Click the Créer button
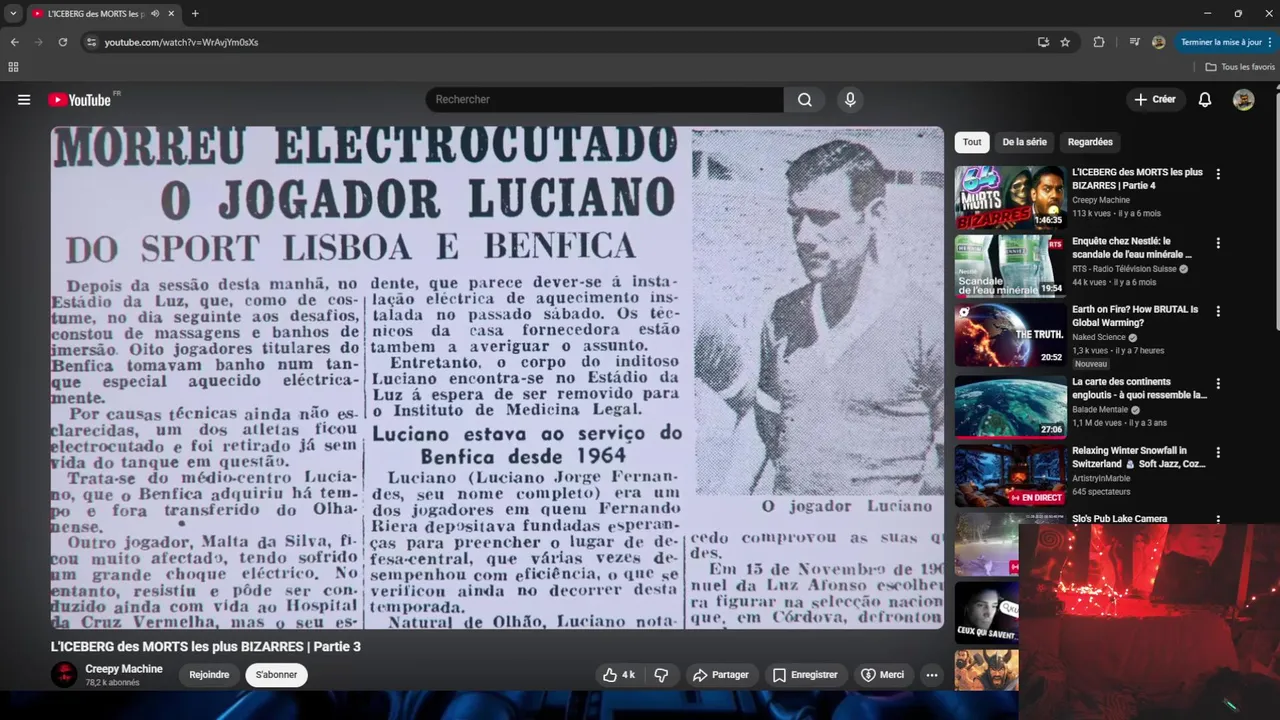Screen dimensions: 1280x720 click(x=1155, y=100)
